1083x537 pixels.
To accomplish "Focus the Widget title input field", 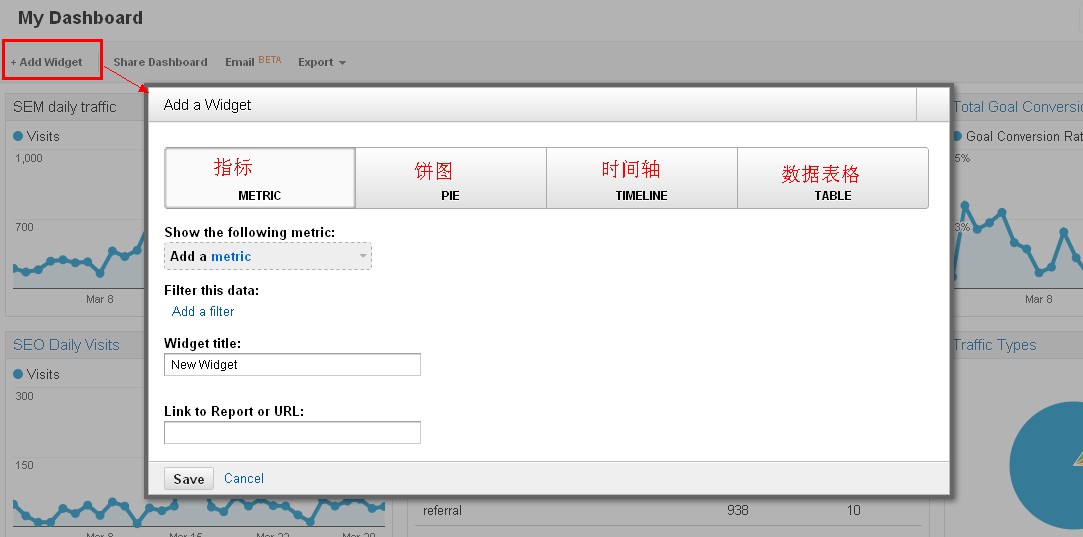I will pyautogui.click(x=292, y=364).
